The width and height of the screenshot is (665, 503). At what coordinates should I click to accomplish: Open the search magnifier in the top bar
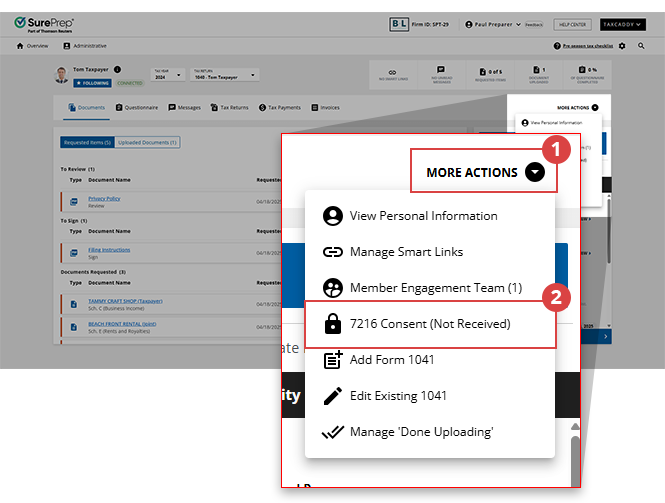[x=641, y=46]
